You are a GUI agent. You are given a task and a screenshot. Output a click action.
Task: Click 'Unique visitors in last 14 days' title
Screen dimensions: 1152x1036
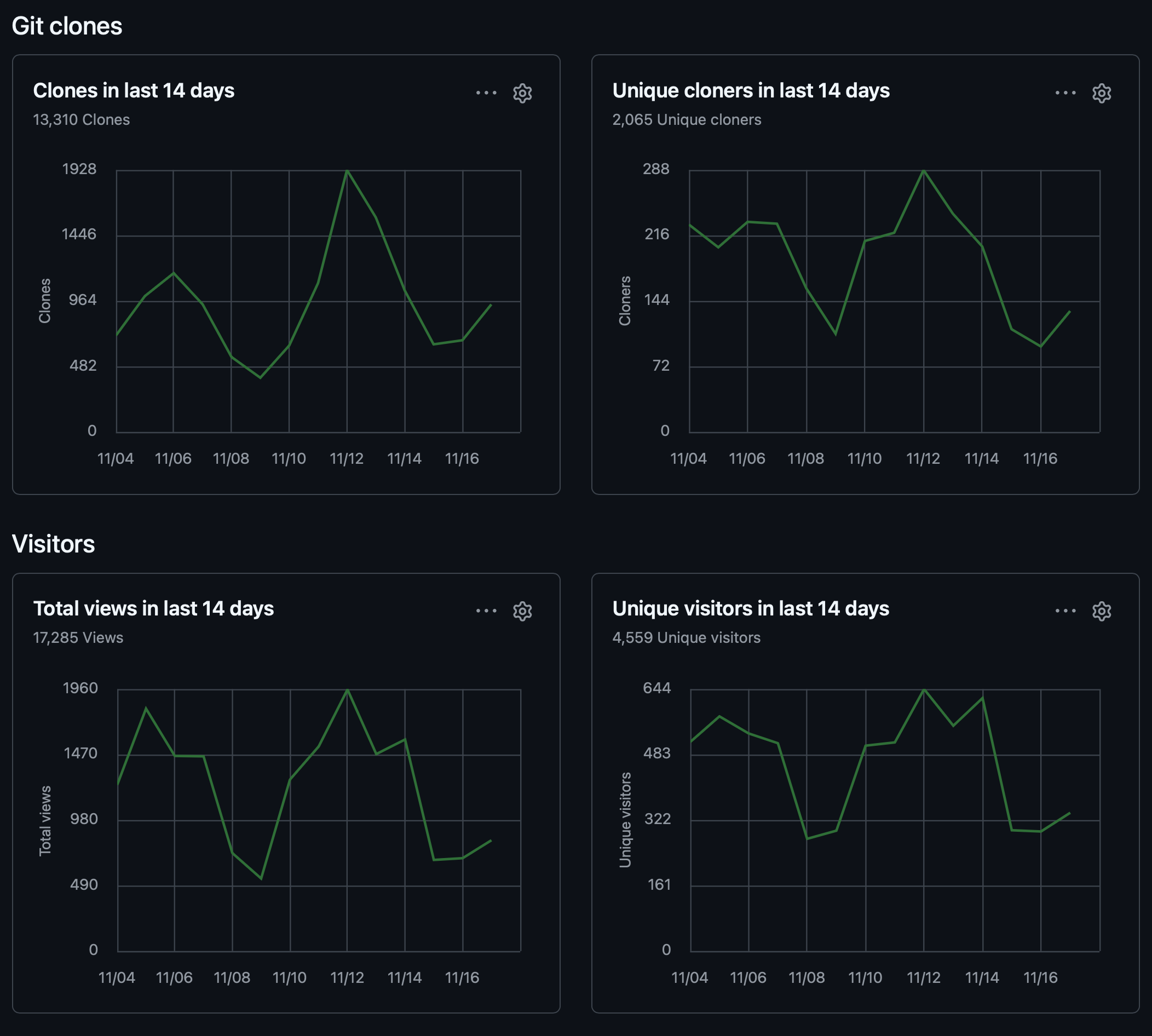tap(751, 608)
